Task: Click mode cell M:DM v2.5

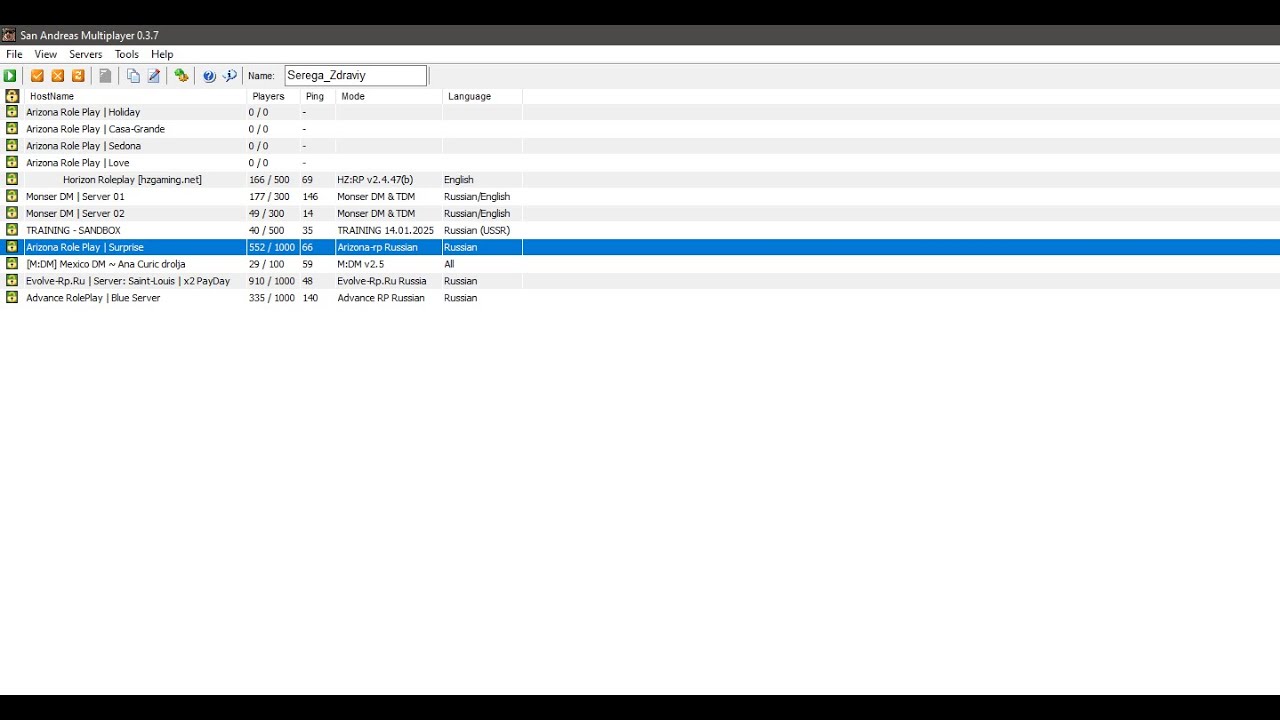Action: coord(360,264)
